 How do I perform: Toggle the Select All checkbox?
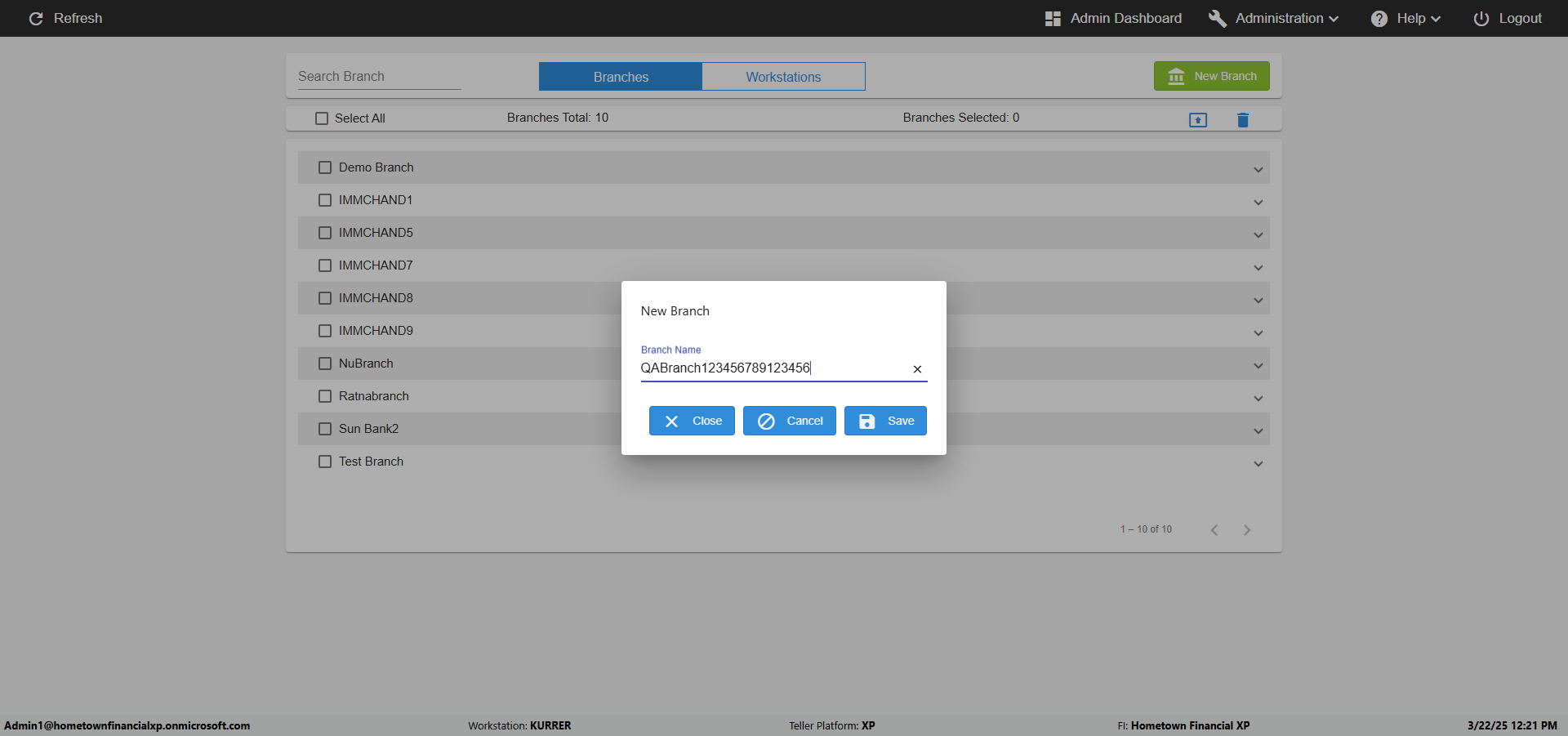pyautogui.click(x=322, y=118)
